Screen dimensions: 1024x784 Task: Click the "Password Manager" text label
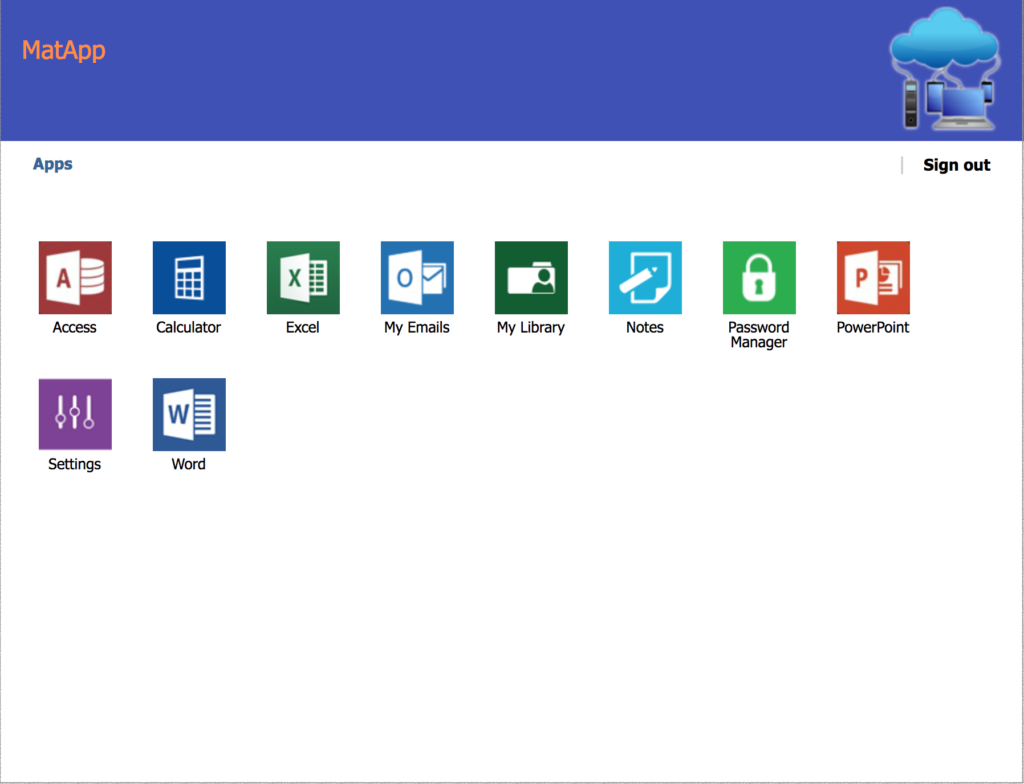click(759, 335)
